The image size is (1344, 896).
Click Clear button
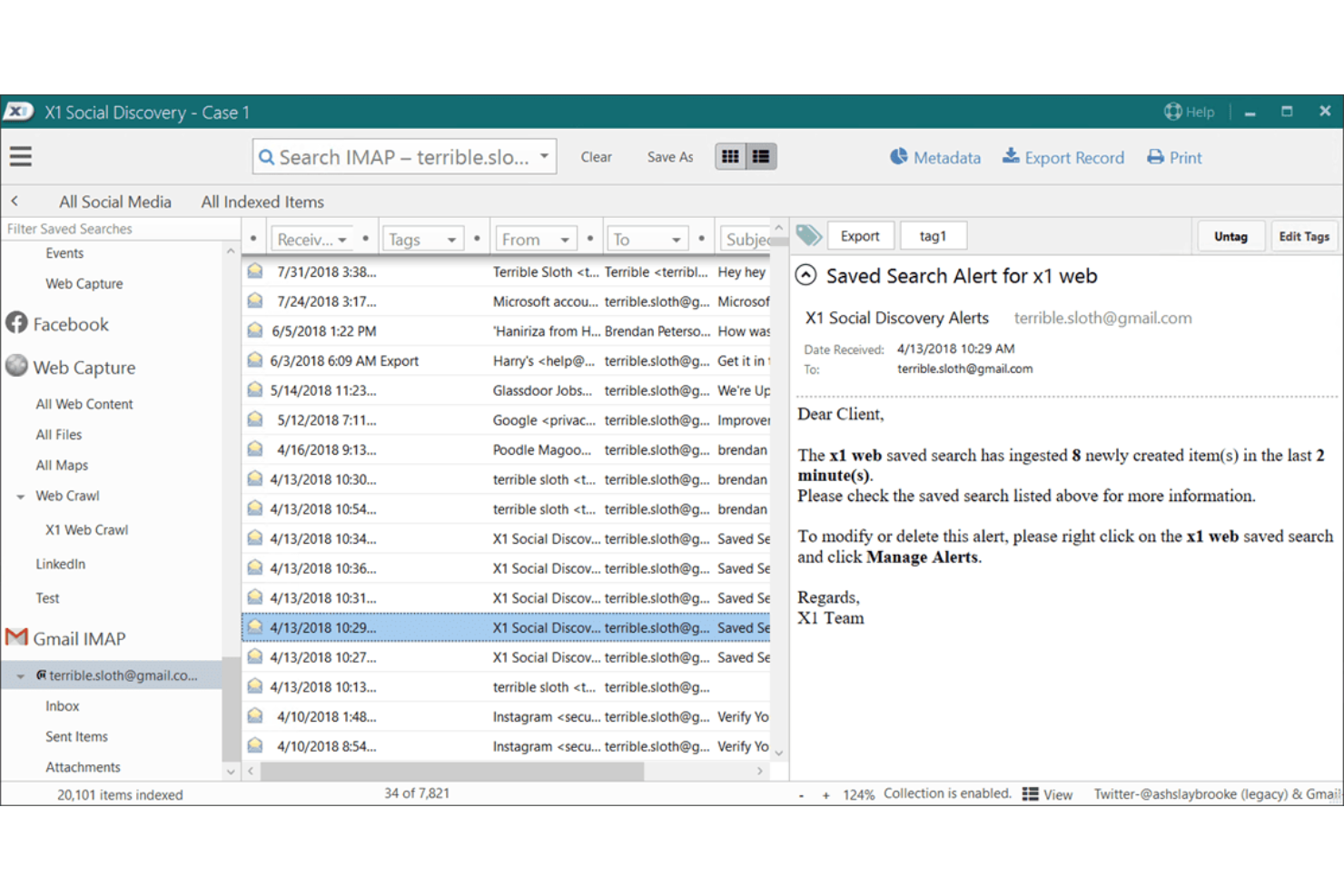click(x=597, y=157)
